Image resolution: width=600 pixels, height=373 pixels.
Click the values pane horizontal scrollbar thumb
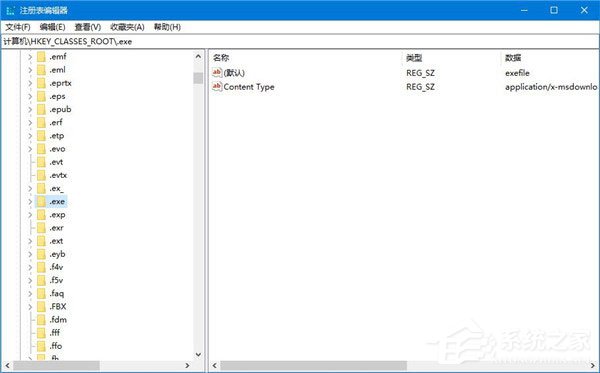click(x=313, y=366)
